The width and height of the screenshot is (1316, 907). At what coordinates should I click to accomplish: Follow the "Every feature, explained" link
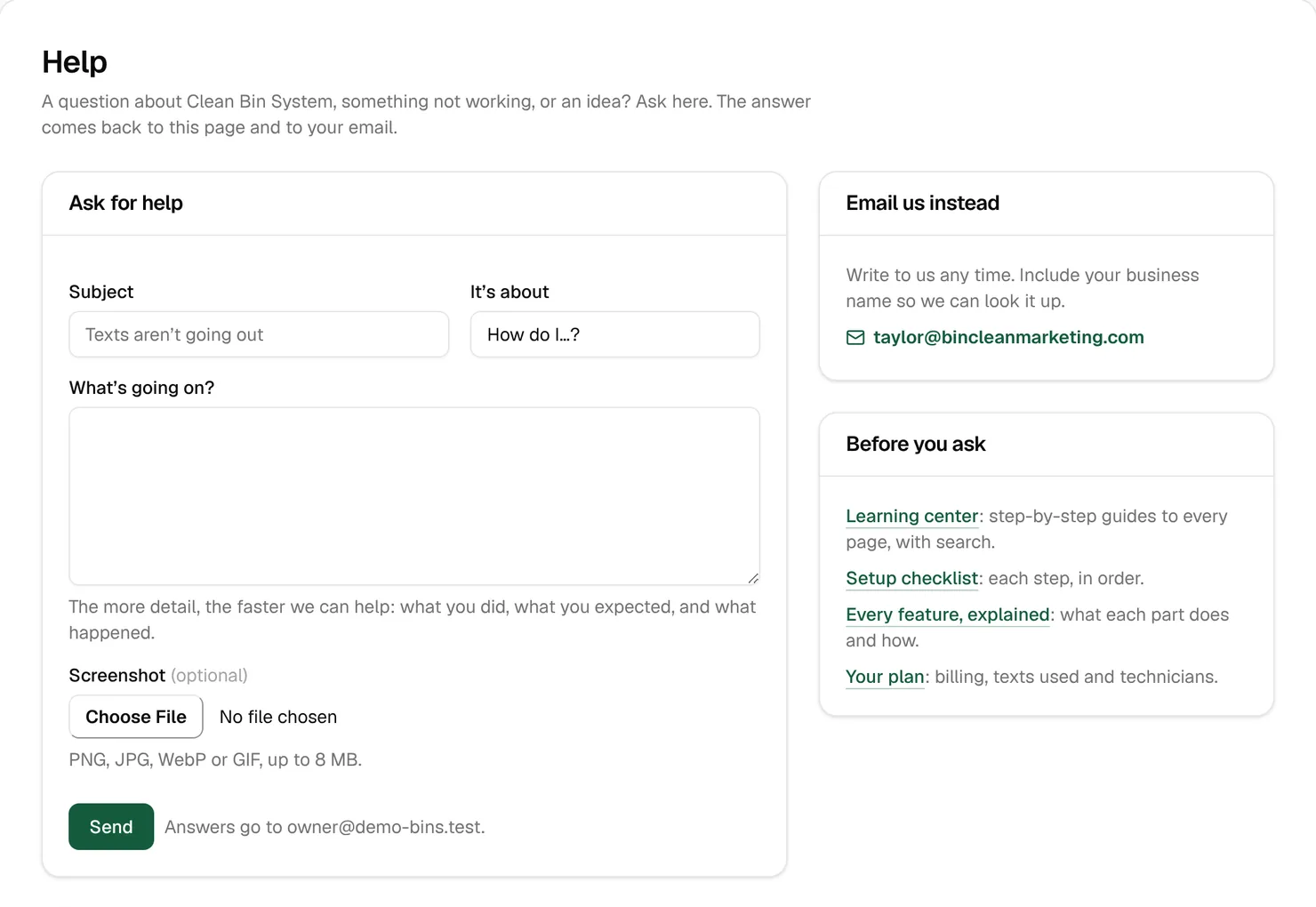[948, 615]
